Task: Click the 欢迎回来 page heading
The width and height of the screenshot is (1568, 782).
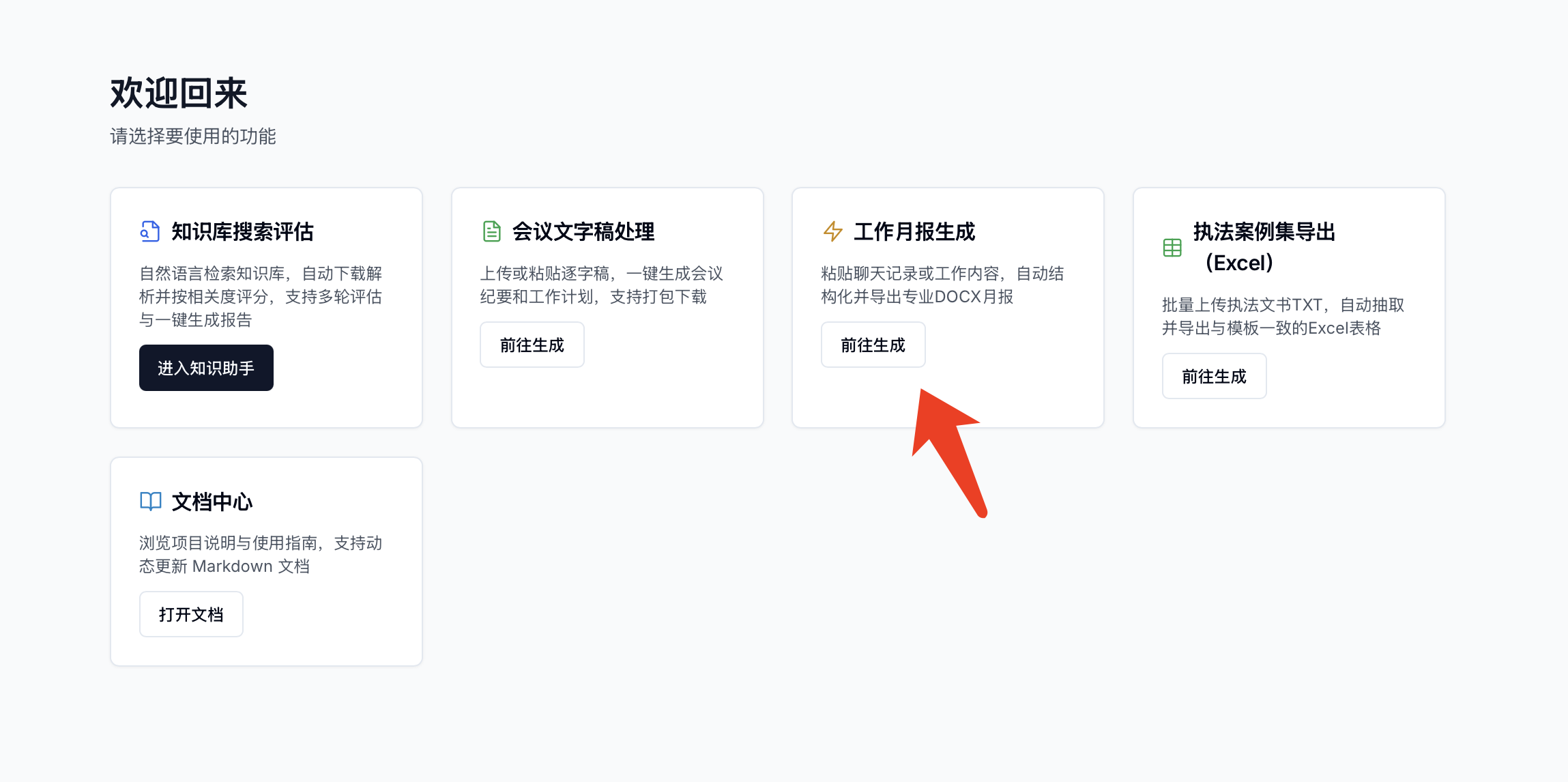Action: coord(179,93)
